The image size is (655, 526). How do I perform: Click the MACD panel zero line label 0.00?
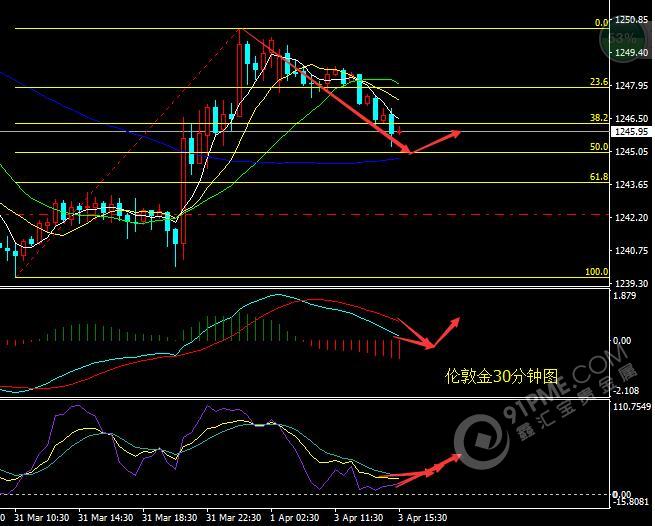tap(622, 341)
